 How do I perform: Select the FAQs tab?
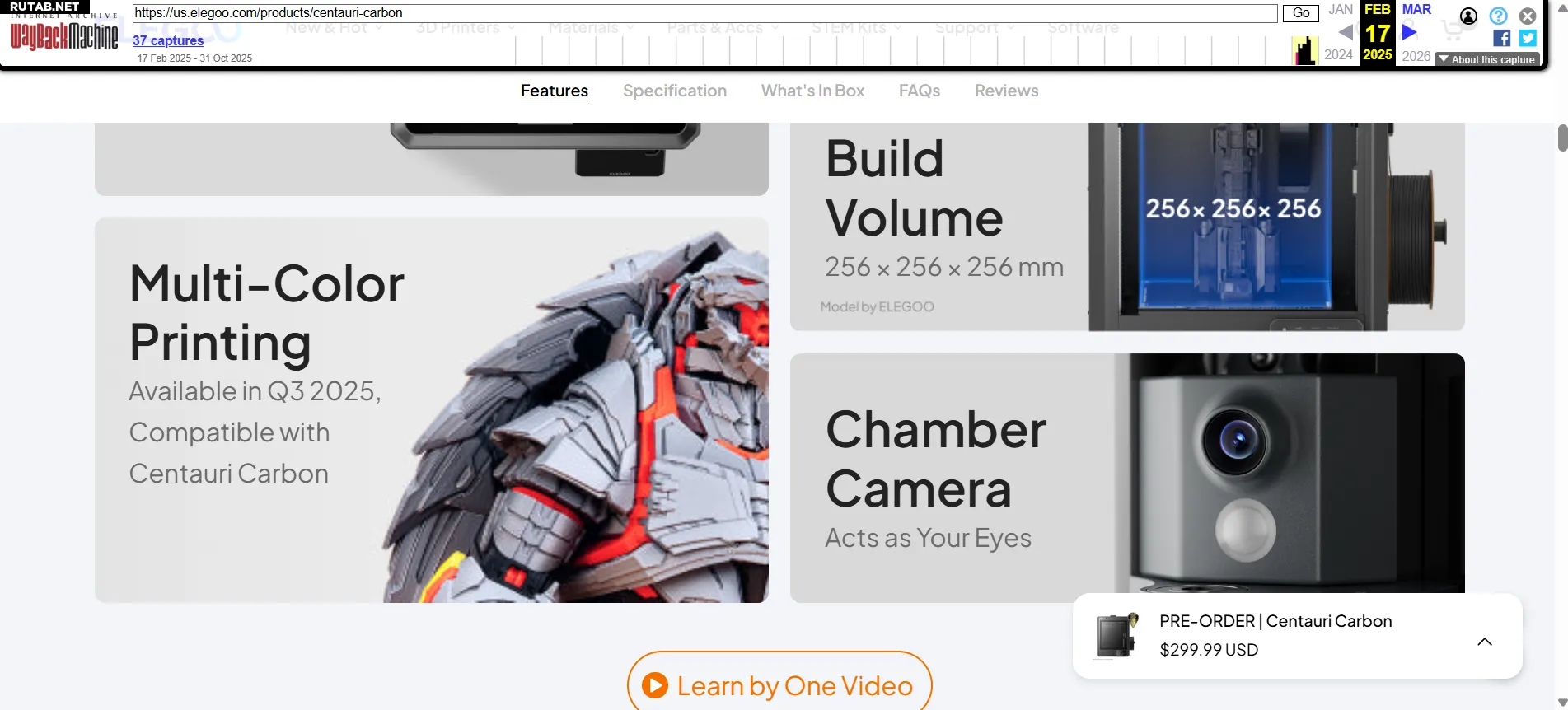click(x=920, y=91)
